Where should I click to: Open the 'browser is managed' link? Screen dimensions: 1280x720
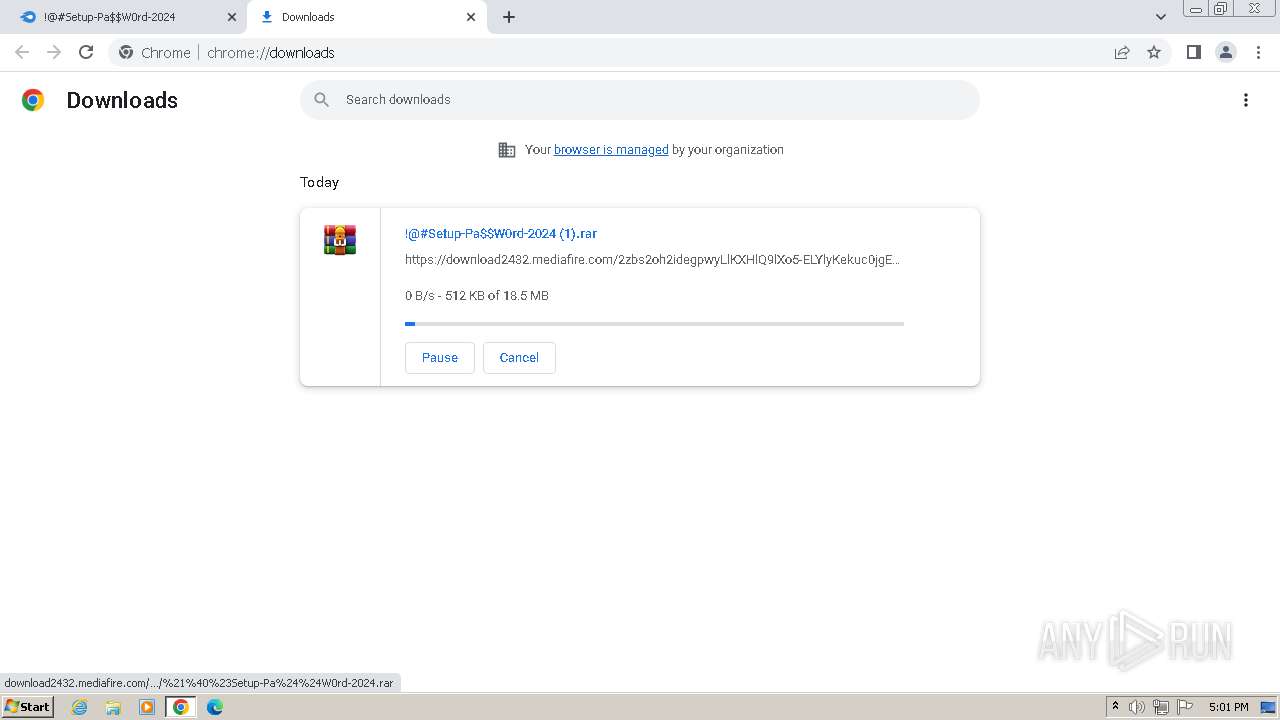pyautogui.click(x=611, y=150)
